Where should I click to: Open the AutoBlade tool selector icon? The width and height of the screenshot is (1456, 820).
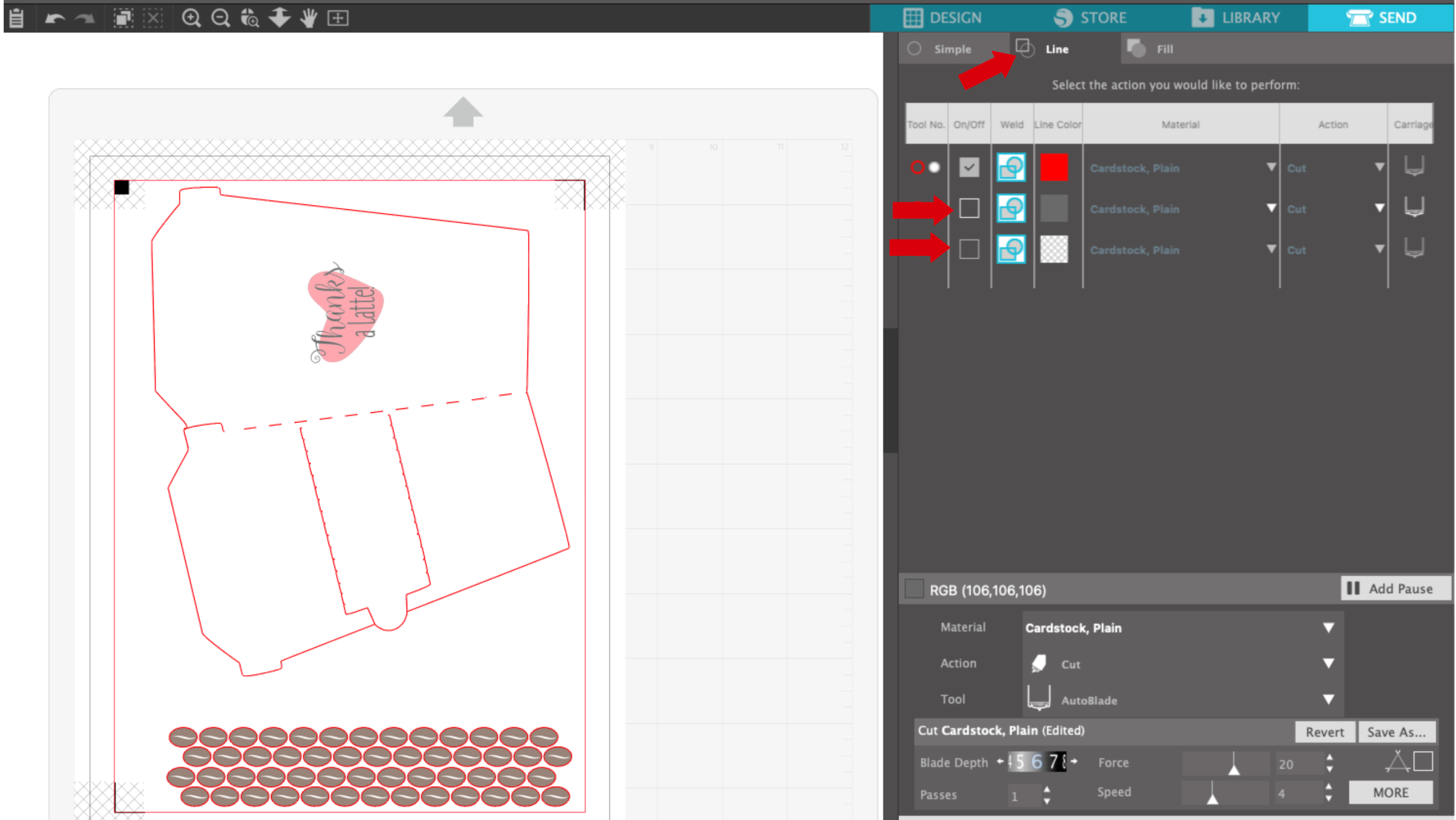pos(1039,700)
